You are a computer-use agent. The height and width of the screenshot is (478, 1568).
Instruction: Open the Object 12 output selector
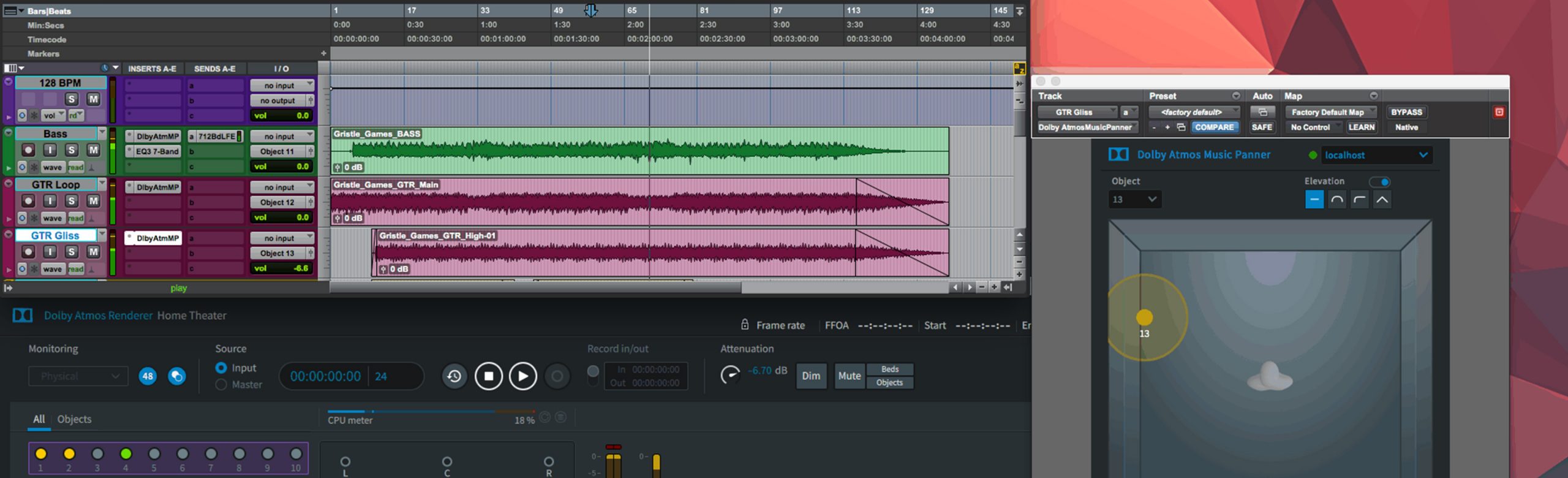coord(277,202)
